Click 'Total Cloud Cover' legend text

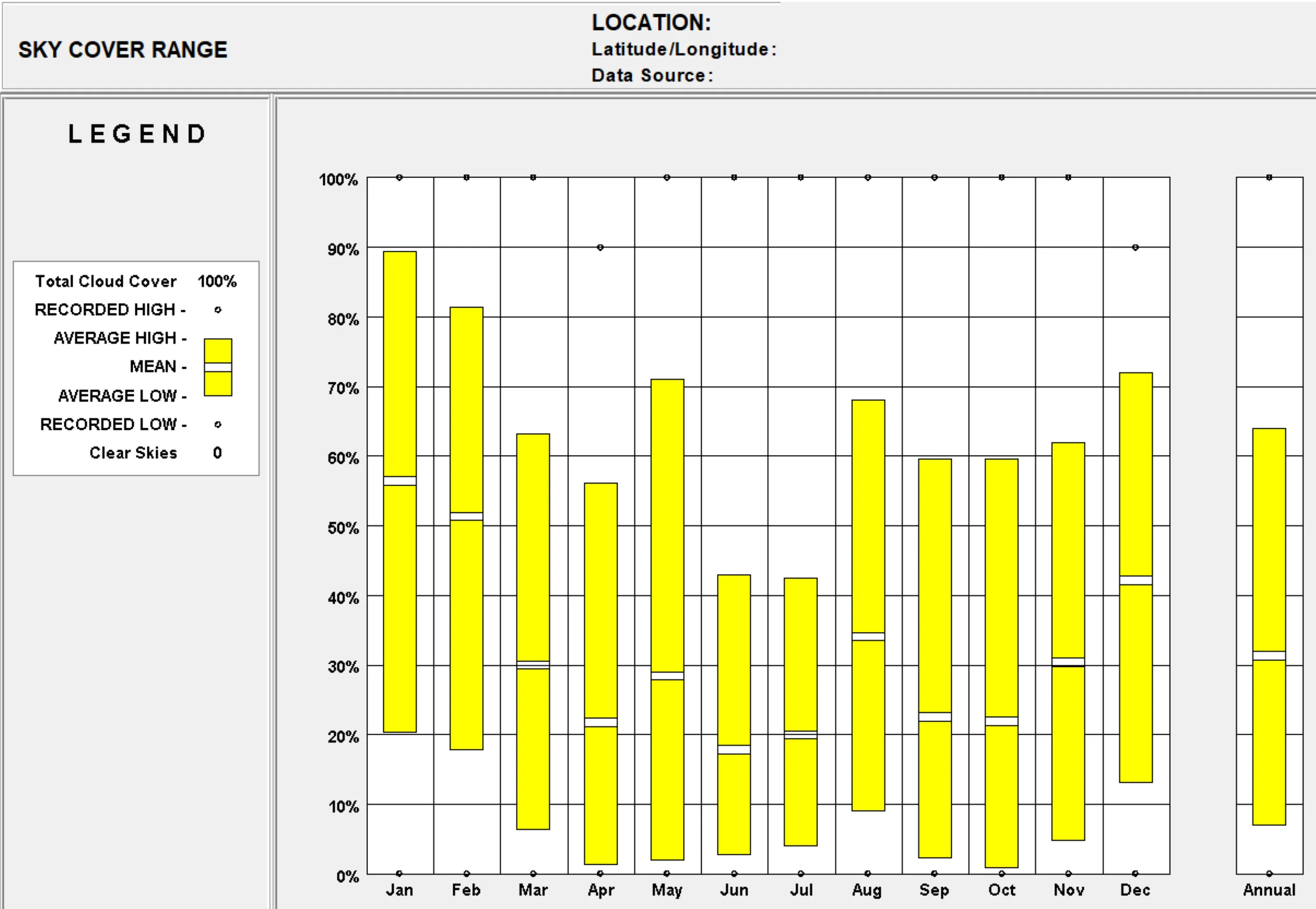tap(106, 281)
